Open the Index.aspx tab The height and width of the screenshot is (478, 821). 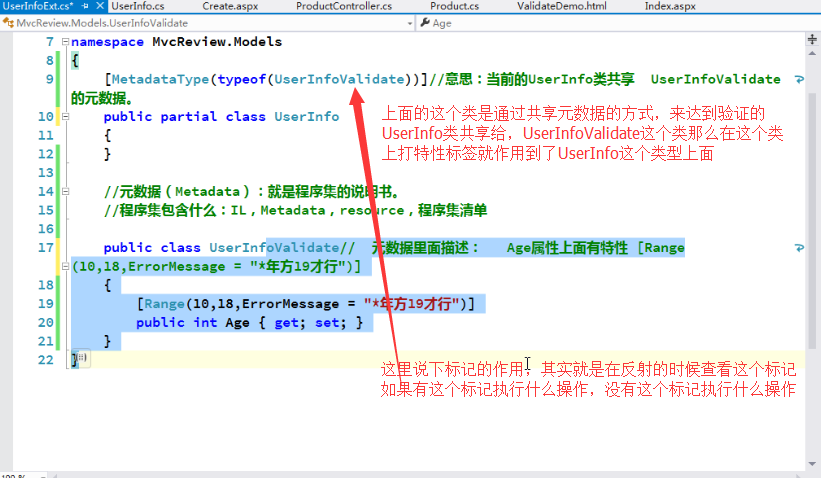pos(670,6)
